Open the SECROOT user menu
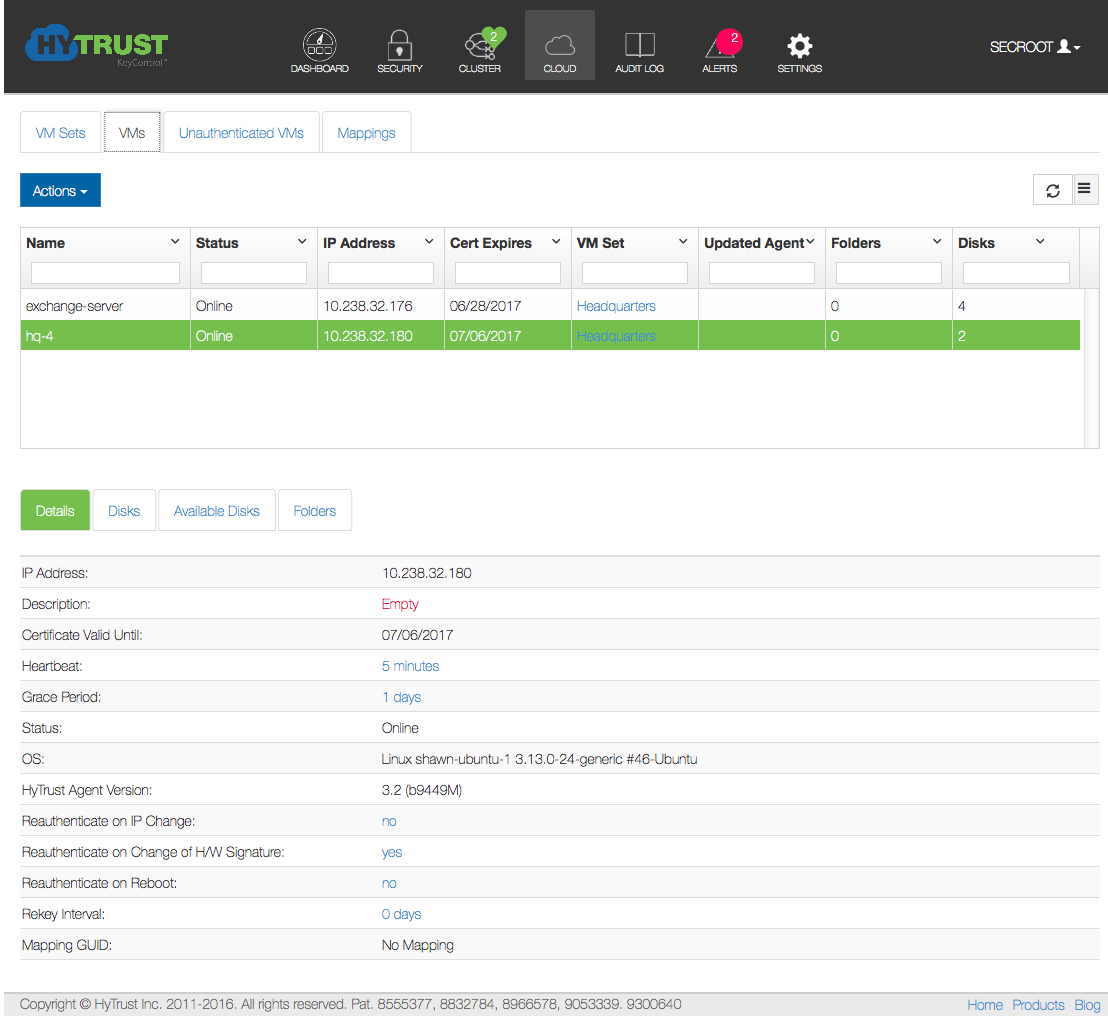 click(x=1034, y=47)
